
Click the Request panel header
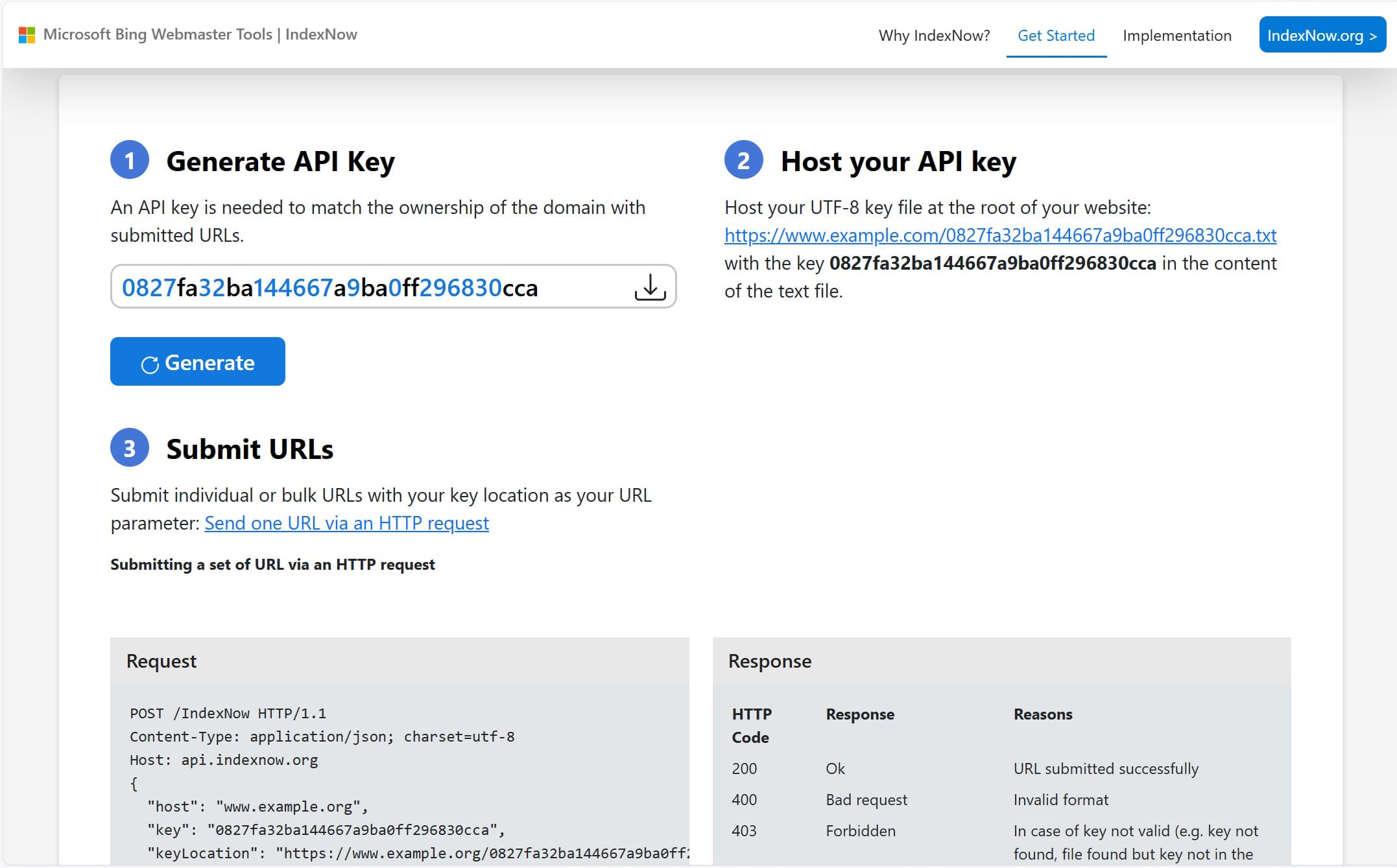coord(400,661)
